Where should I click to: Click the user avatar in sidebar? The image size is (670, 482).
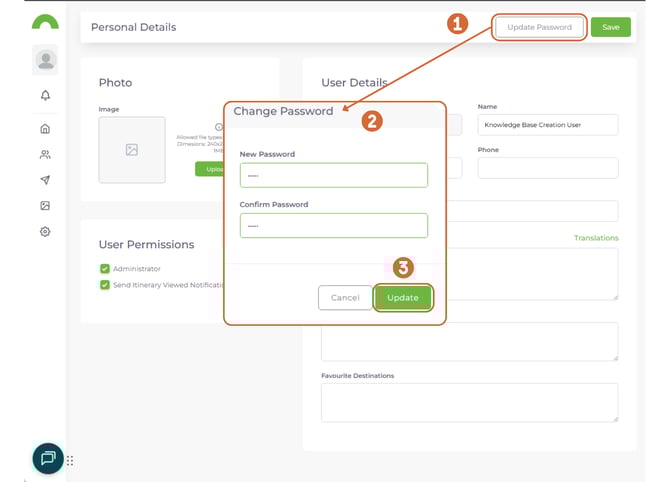(x=45, y=60)
